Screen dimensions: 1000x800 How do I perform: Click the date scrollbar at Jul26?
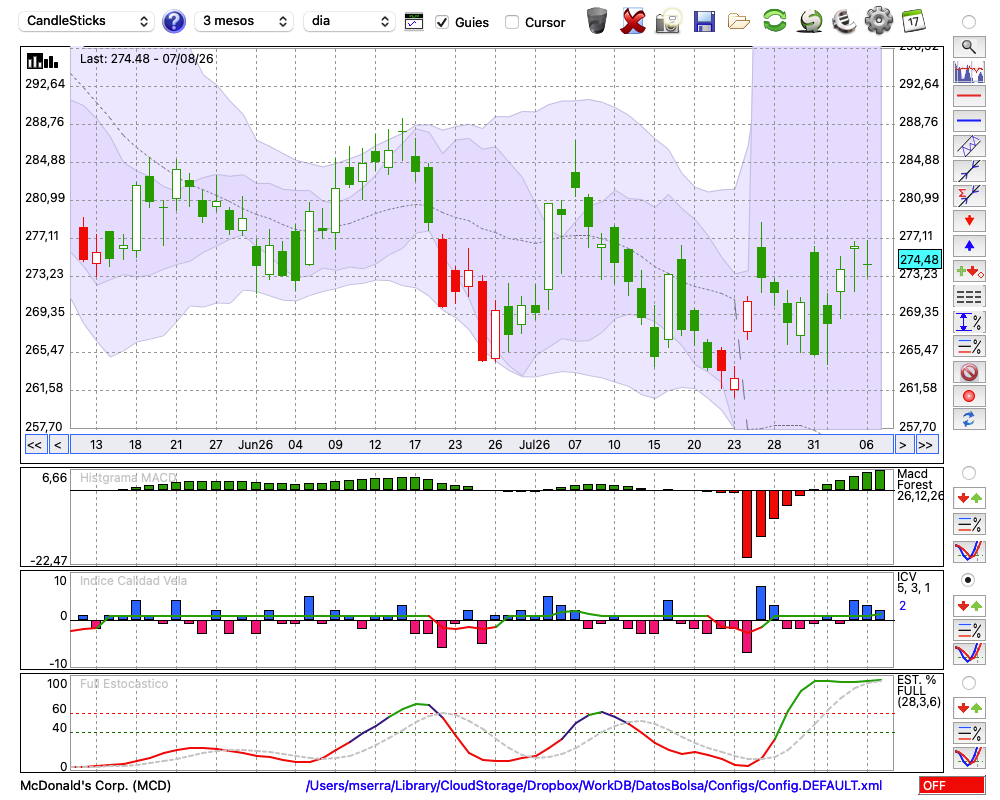pyautogui.click(x=534, y=445)
